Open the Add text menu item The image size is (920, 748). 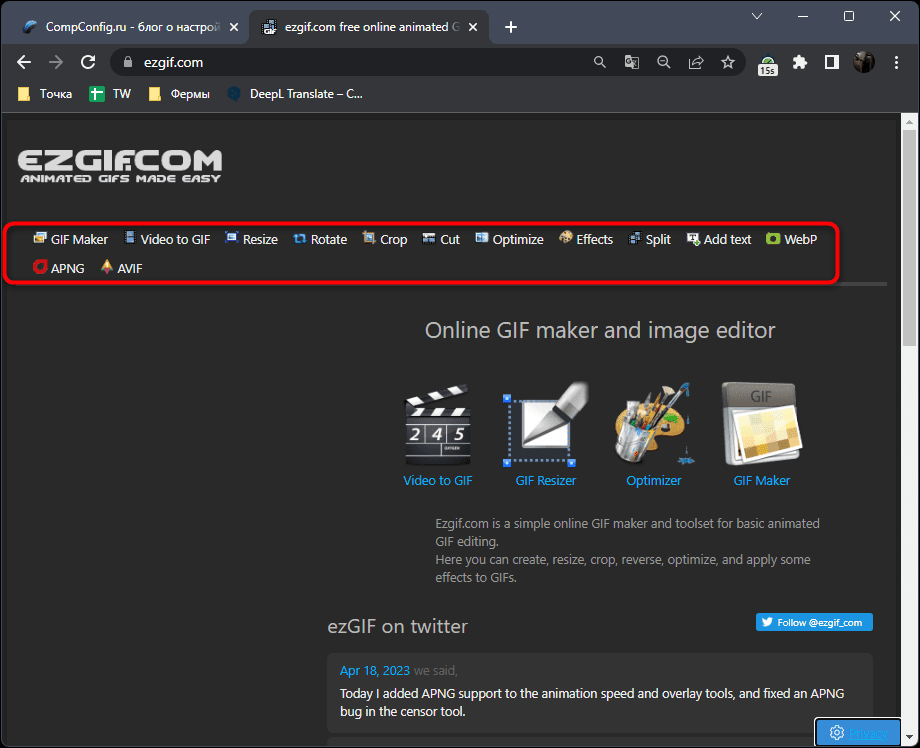[718, 239]
